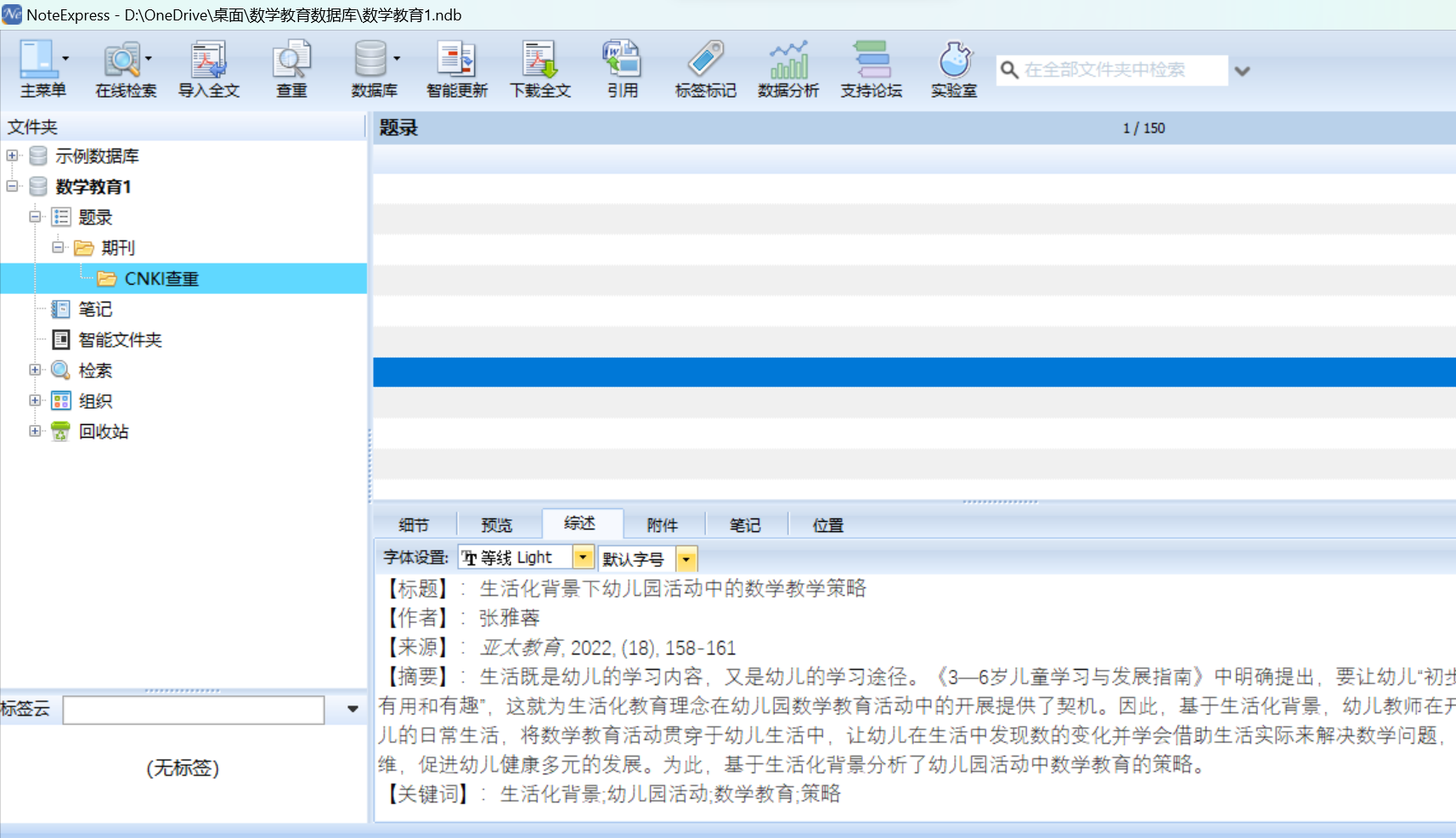
Task: Click the source line 亚太教育, 2022, (18), 158-161
Action: (607, 648)
